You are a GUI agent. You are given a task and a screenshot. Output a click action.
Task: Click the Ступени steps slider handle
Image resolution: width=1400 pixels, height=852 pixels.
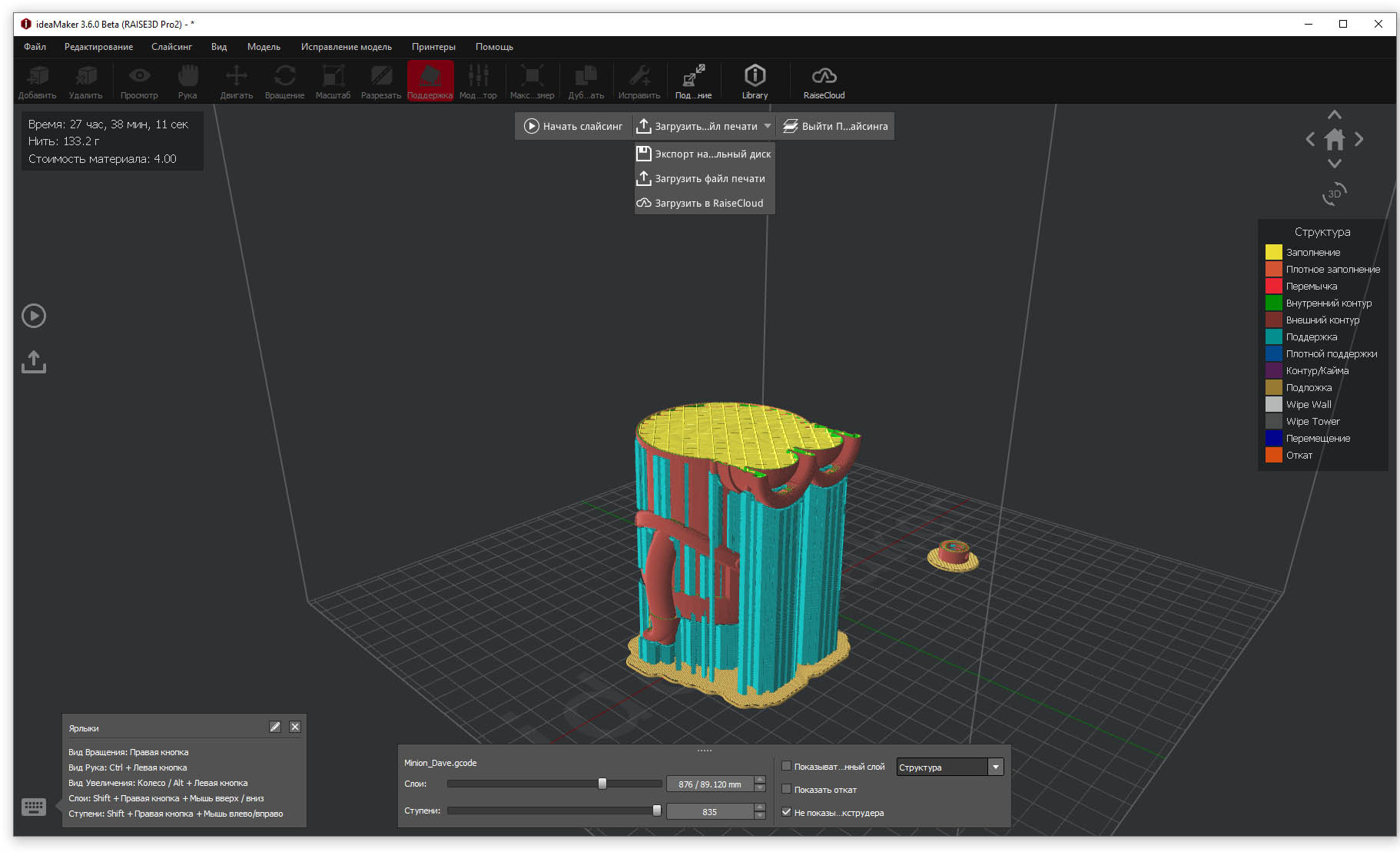click(x=657, y=811)
